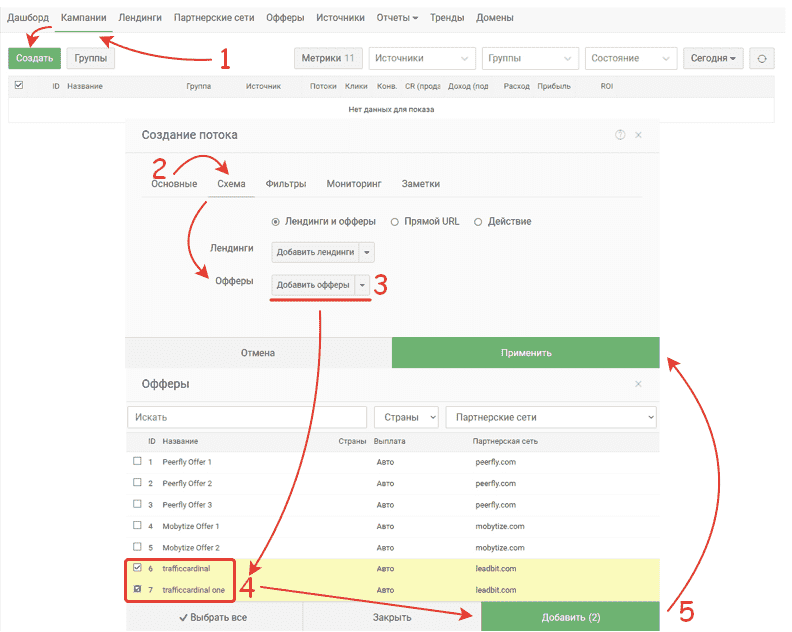Click the refresh icon next to Сегодня
This screenshot has height=632, width=792.
click(x=762, y=59)
